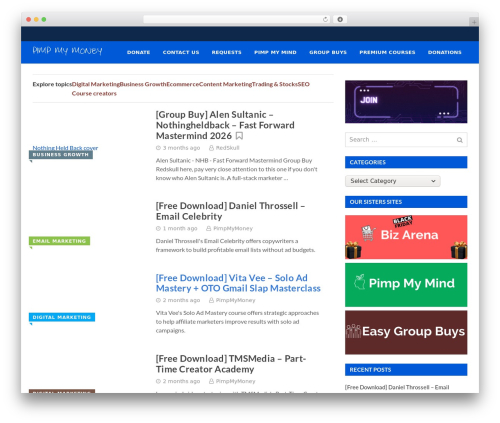This screenshot has width=500, height=423.
Task: Click the Pimp My Money logo
Action: tap(67, 51)
